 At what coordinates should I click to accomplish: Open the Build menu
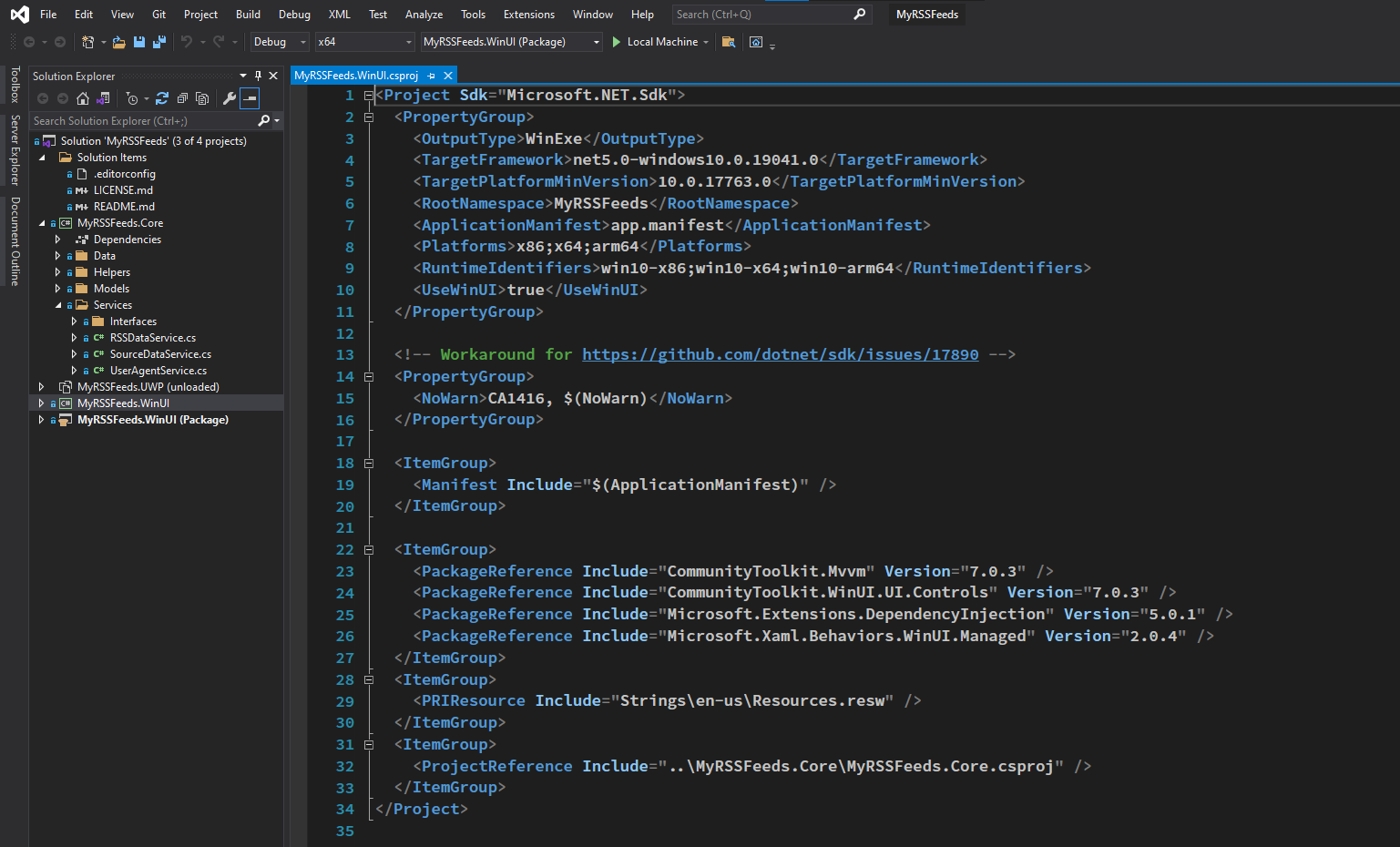(x=248, y=14)
